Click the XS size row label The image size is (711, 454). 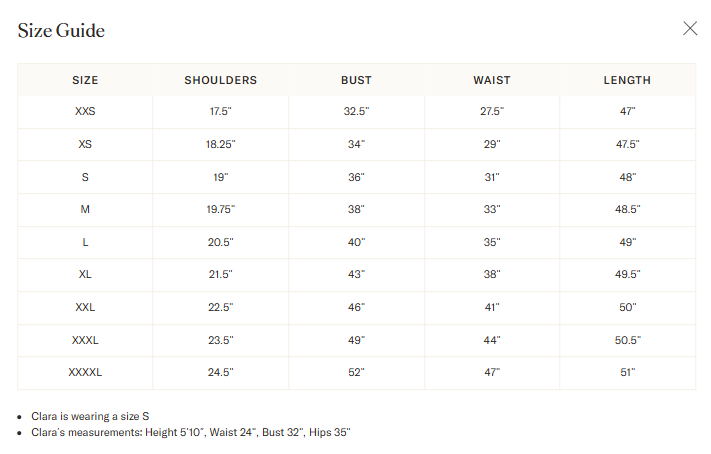coord(85,145)
